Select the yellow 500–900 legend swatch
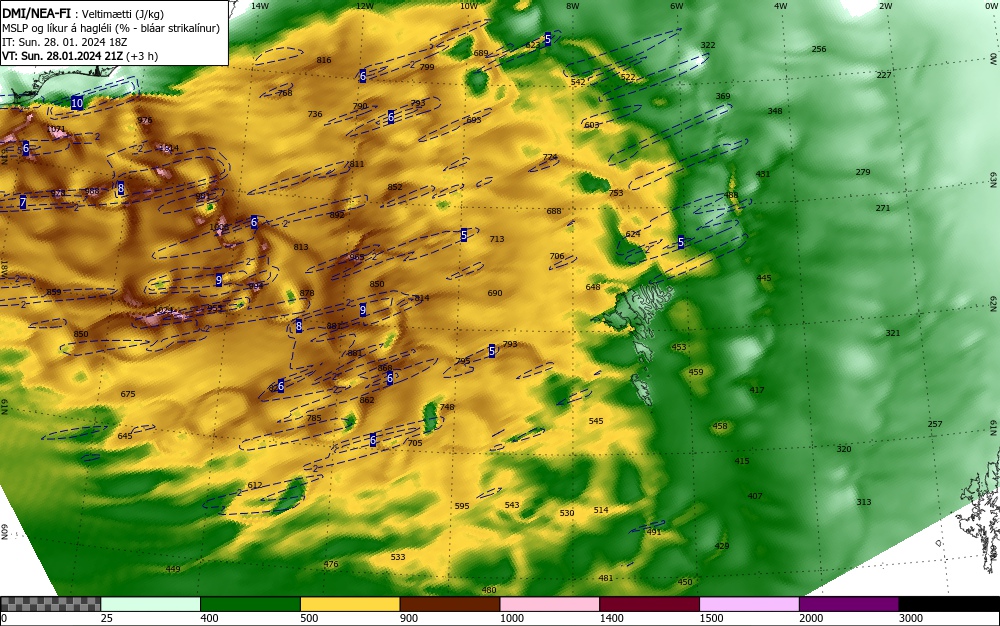 pos(350,604)
